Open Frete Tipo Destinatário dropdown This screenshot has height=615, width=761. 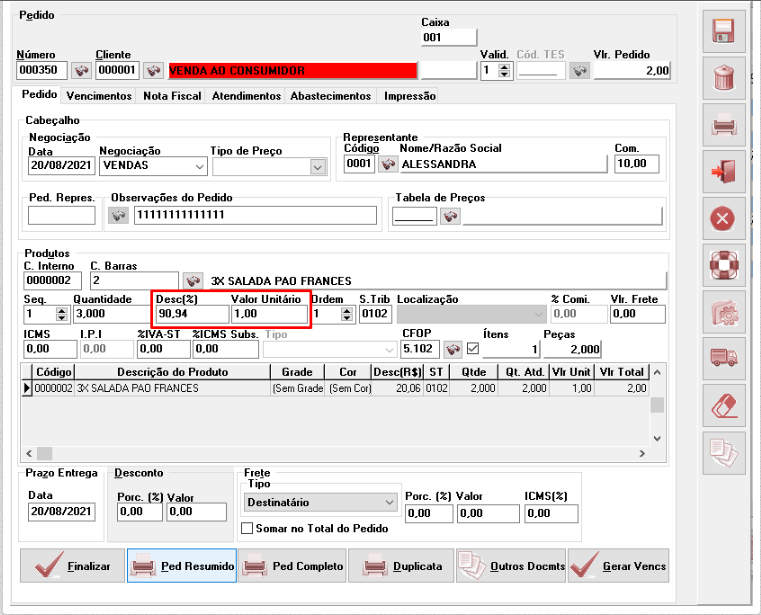(x=389, y=502)
